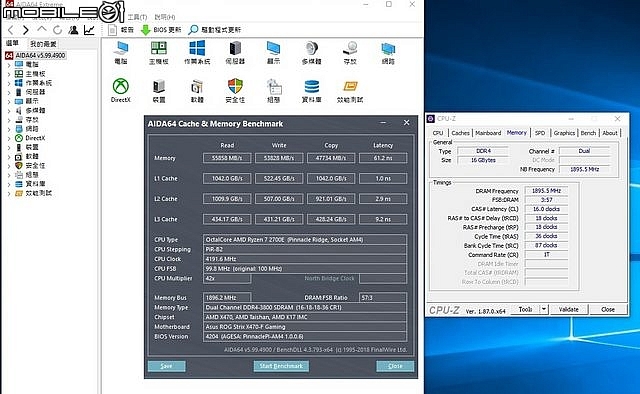The image size is (640, 394).
Task: Click the AIDA64 forward navigation arrow
Action: click(x=26, y=30)
